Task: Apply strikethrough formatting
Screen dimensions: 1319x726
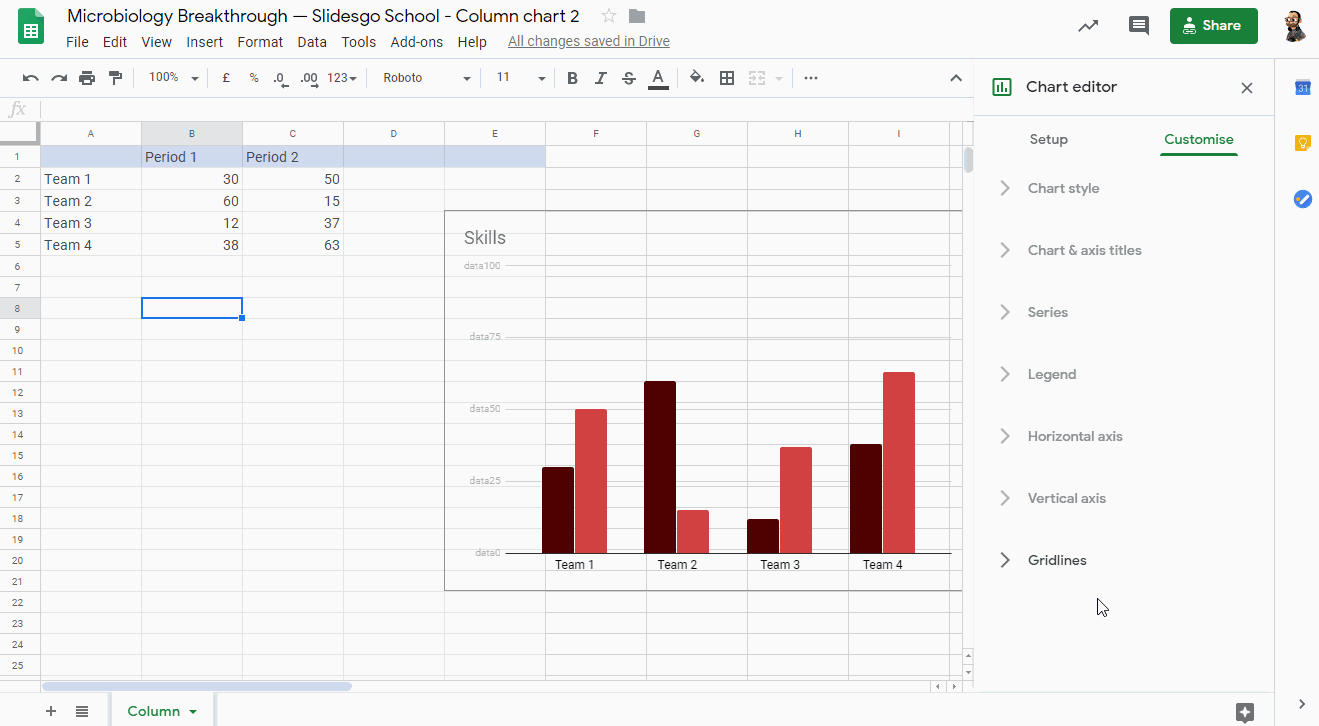Action: coord(628,78)
